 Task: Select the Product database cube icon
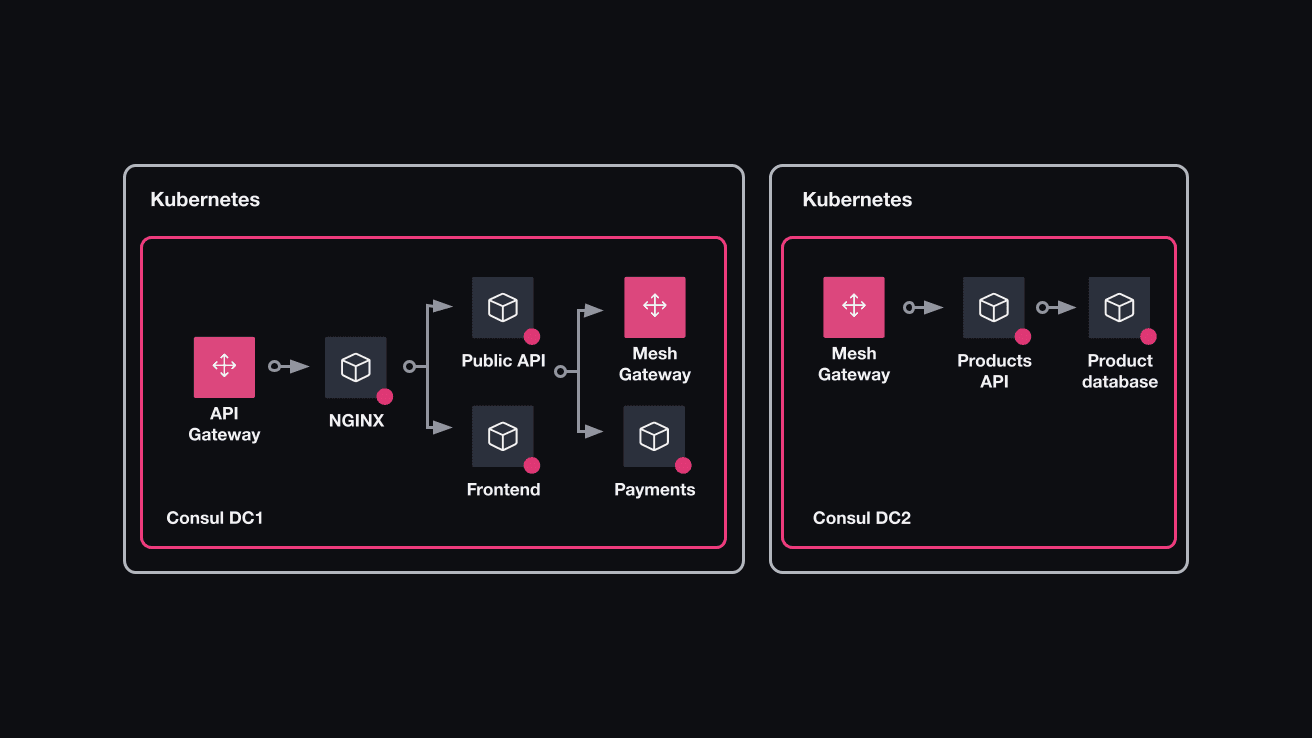(x=1119, y=307)
